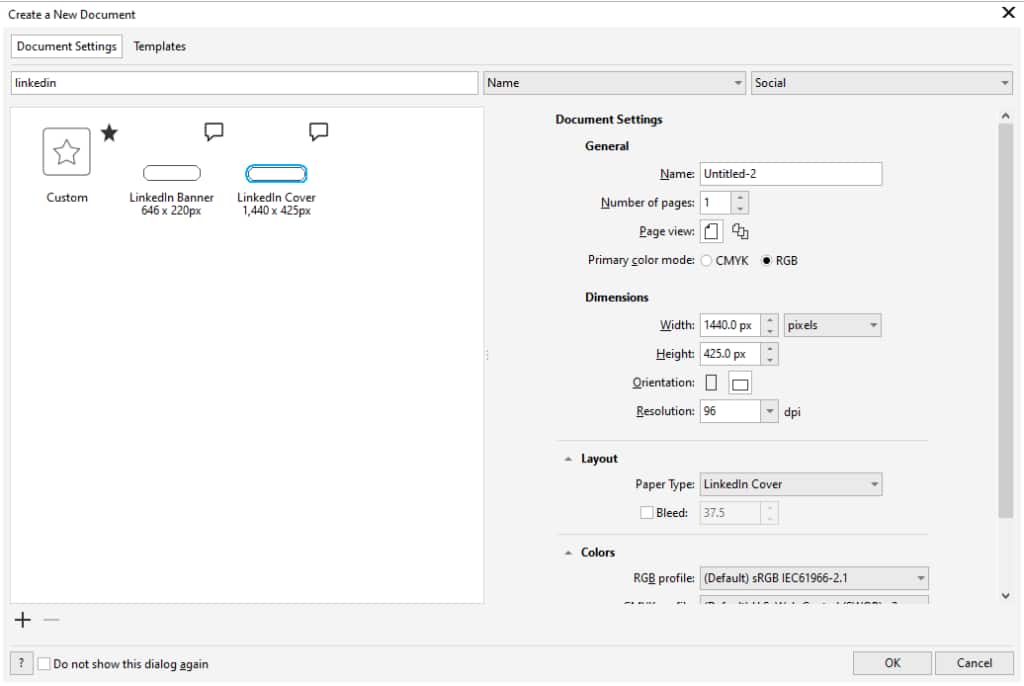
Task: Switch to the Templates tab
Action: [x=160, y=46]
